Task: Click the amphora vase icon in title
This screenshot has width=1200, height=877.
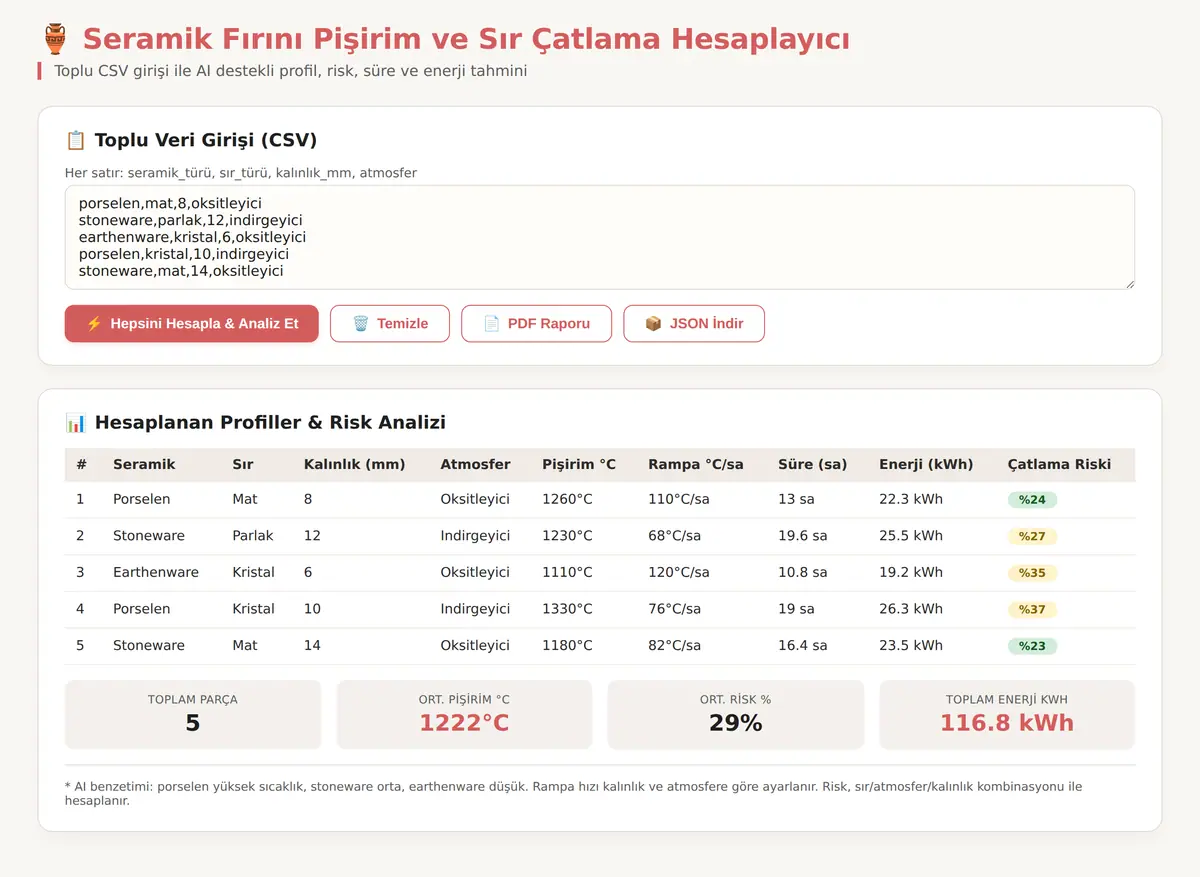Action: click(x=55, y=39)
